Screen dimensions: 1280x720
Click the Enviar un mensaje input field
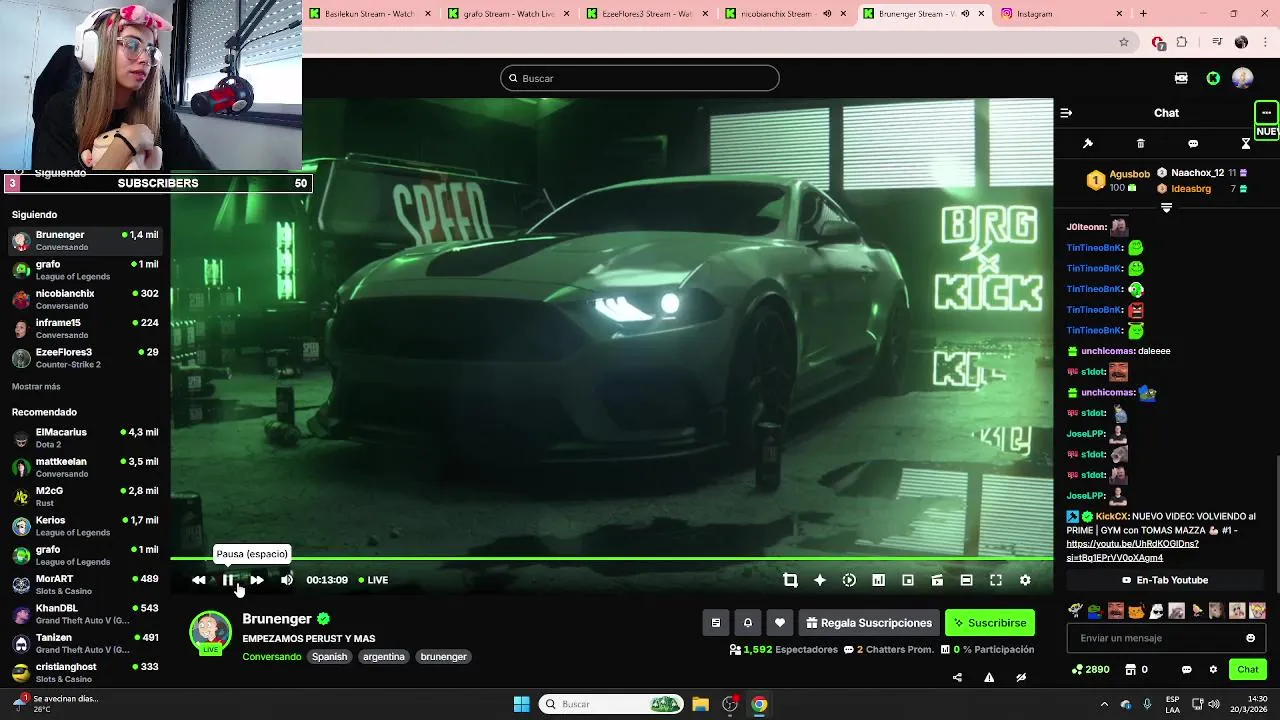coord(1166,638)
